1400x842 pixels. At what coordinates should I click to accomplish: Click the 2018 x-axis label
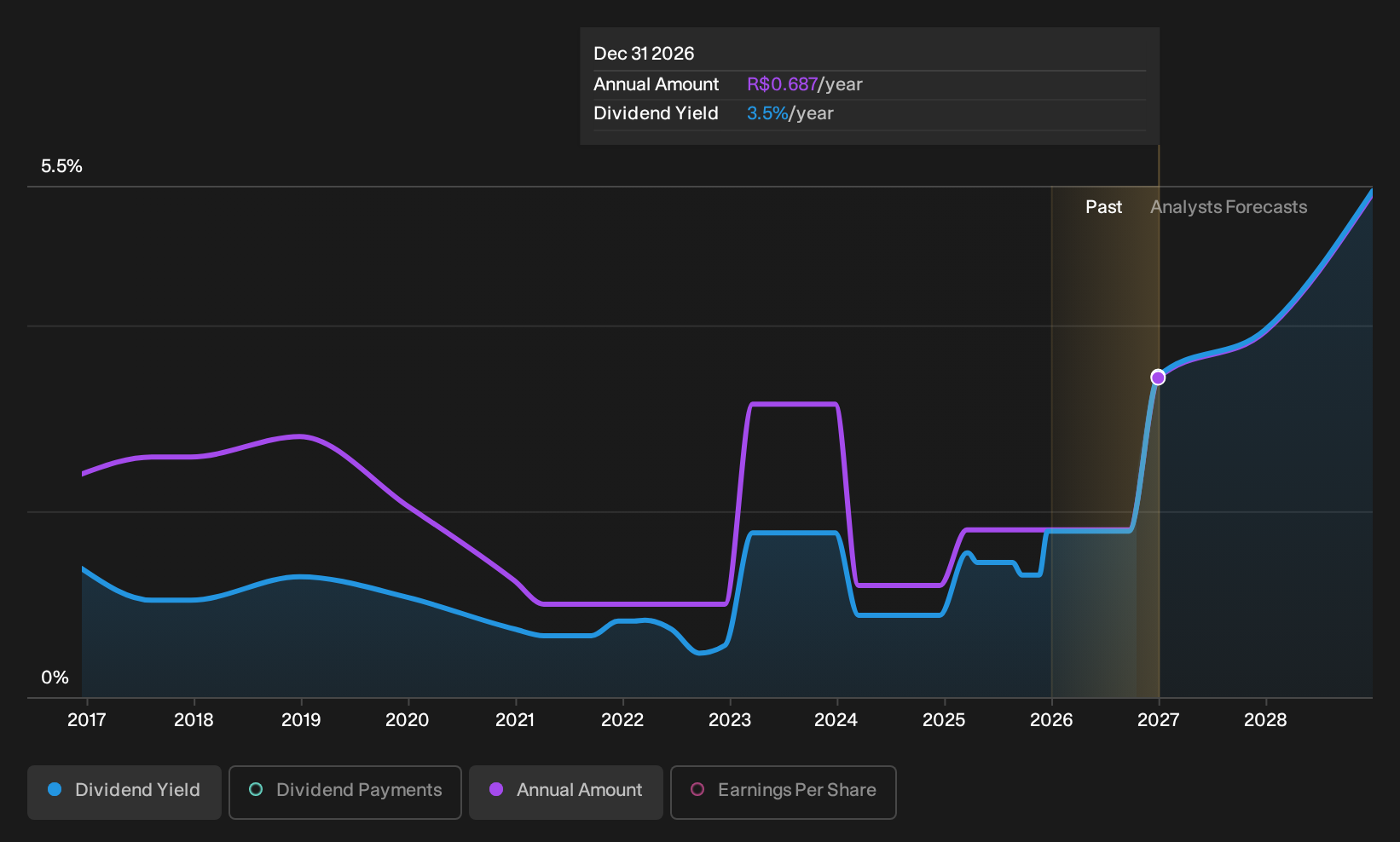pyautogui.click(x=194, y=720)
